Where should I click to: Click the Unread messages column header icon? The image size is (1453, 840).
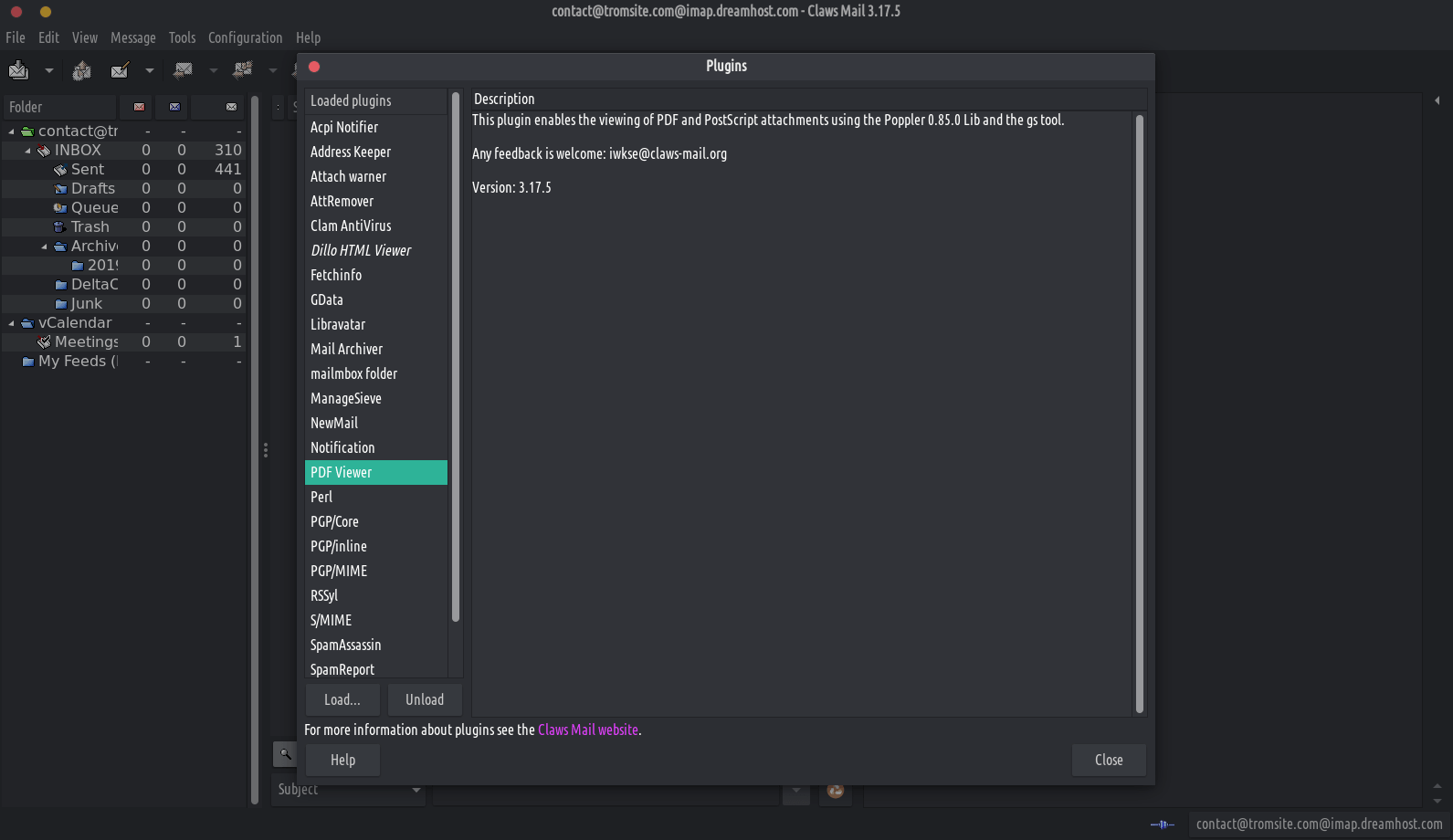pos(174,107)
